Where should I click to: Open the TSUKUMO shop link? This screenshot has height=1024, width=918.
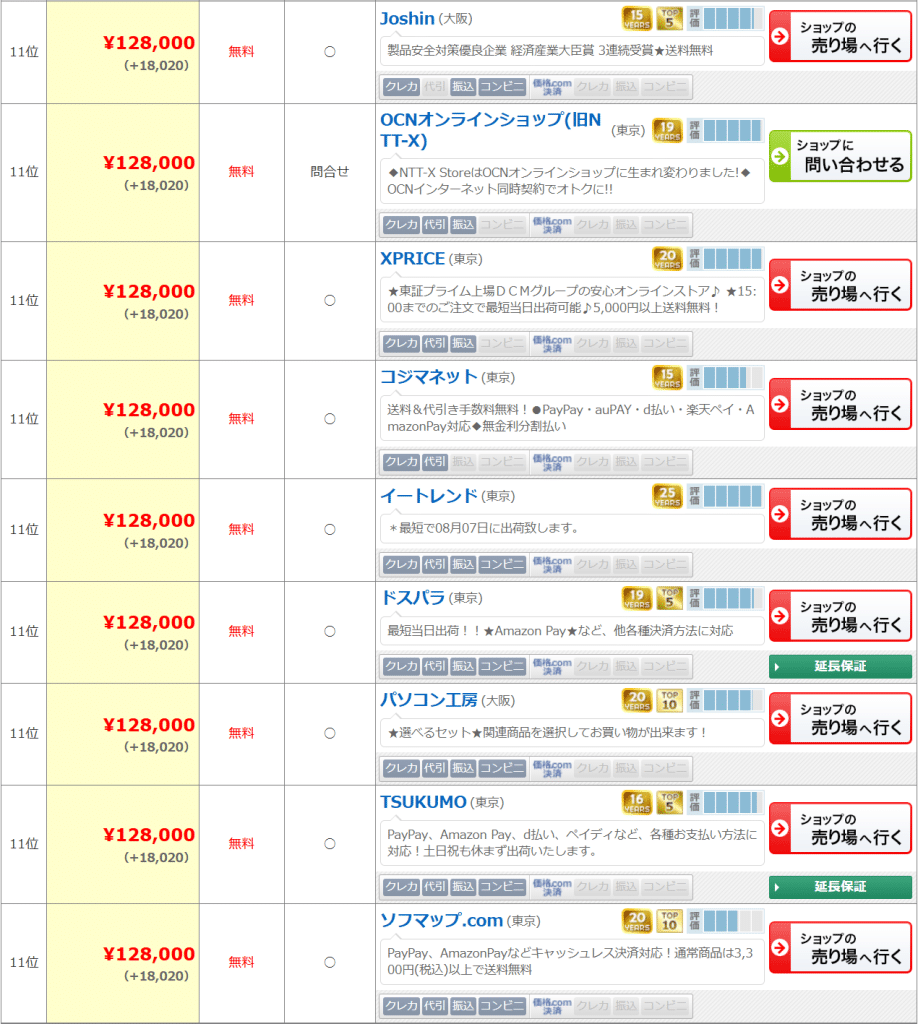coord(423,802)
